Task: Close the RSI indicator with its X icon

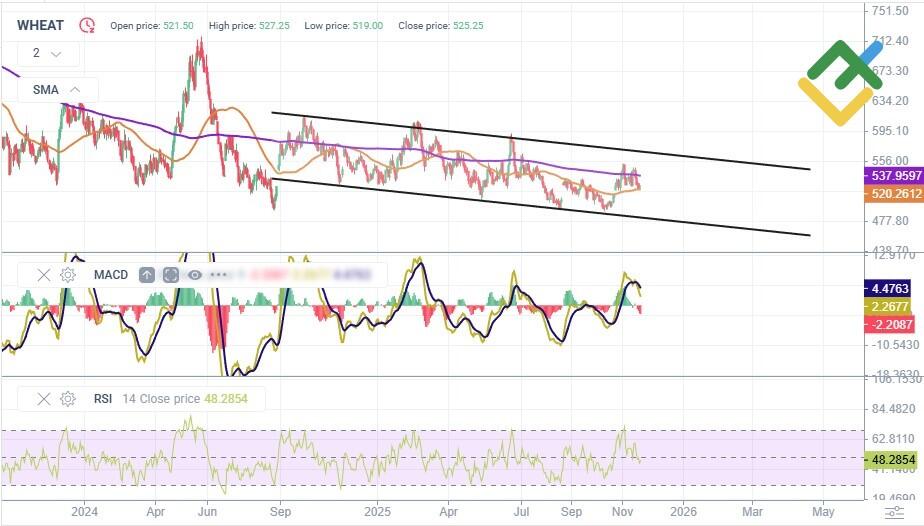Action: (x=44, y=399)
